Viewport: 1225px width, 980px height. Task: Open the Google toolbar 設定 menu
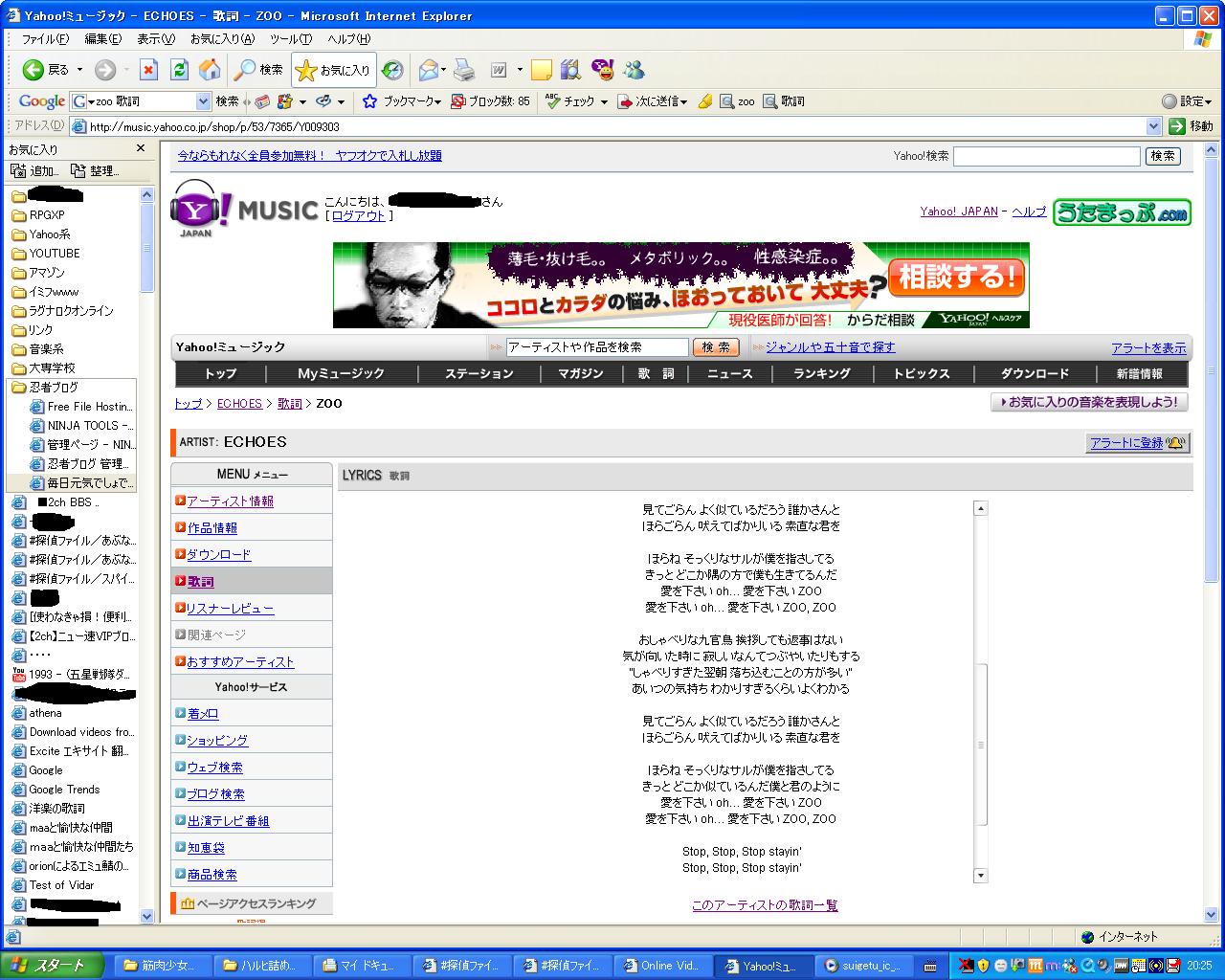click(x=1187, y=101)
